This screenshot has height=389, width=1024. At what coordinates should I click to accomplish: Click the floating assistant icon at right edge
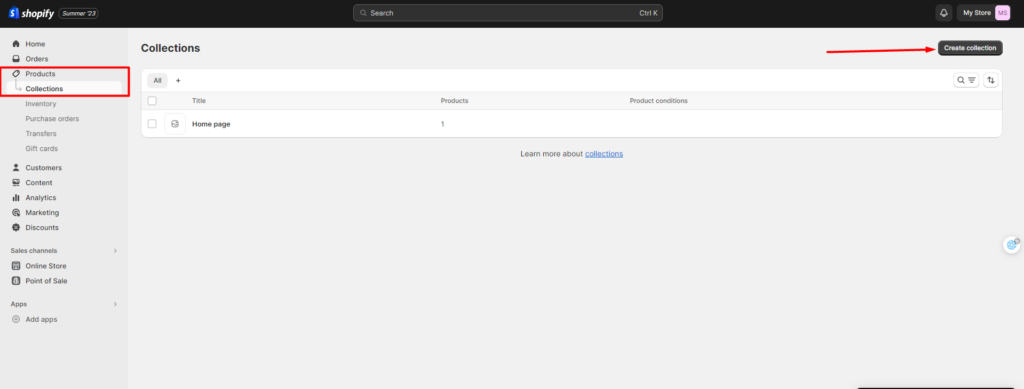pos(1012,244)
